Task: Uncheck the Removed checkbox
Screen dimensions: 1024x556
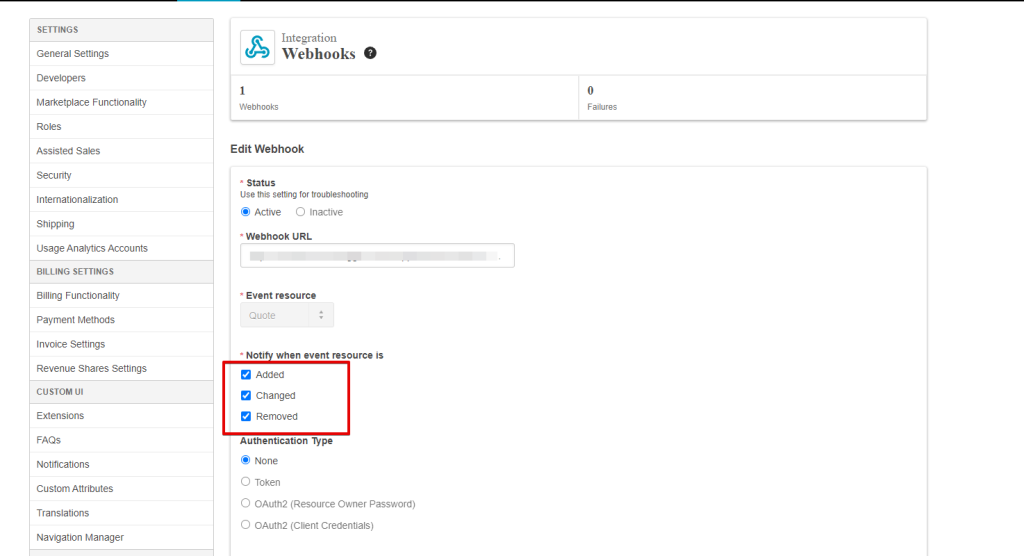Action: (246, 417)
